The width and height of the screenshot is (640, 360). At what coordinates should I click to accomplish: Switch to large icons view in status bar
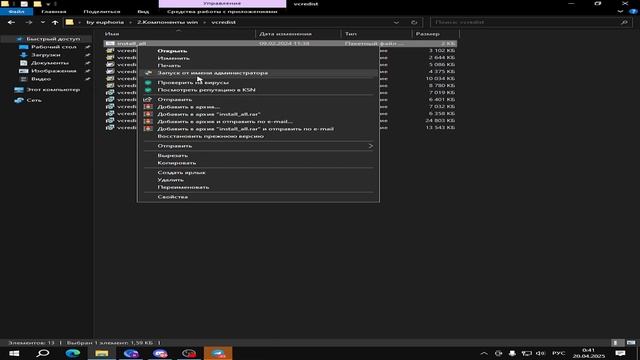coord(631,343)
